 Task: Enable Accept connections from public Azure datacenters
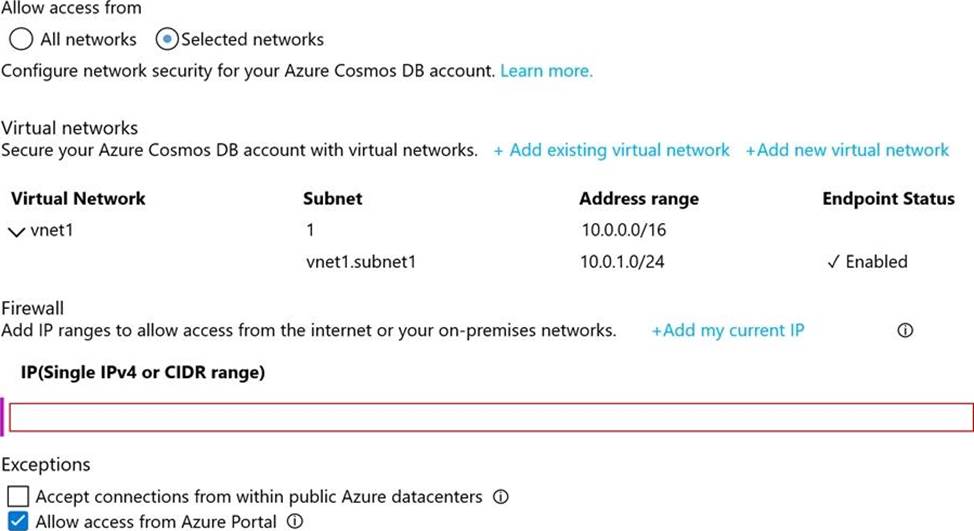point(18,496)
